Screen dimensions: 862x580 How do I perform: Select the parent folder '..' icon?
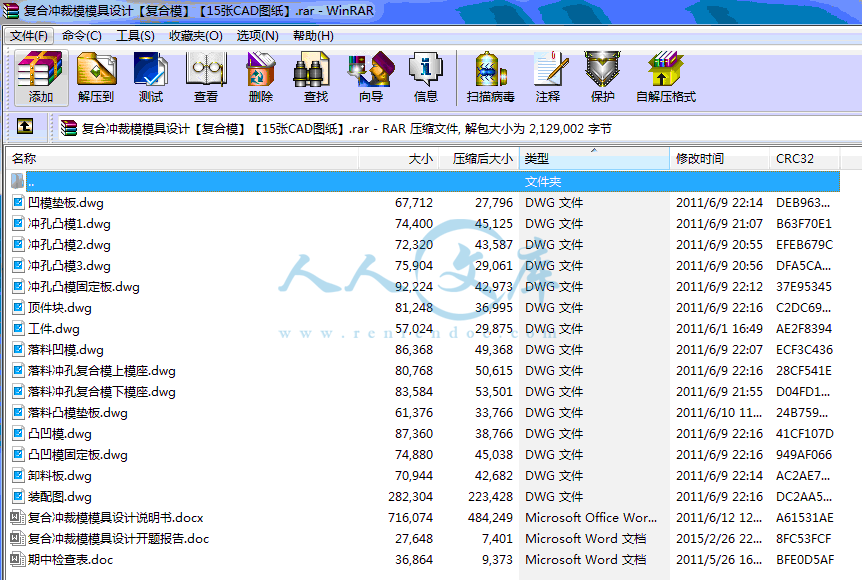coord(18,181)
